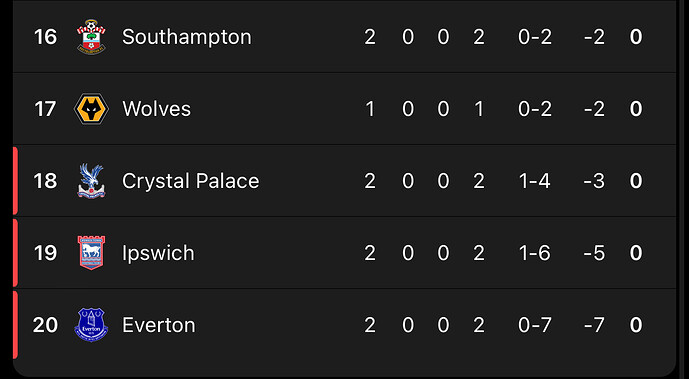Click the Ipswich Town badge
Image resolution: width=689 pixels, height=379 pixels.
(x=91, y=253)
